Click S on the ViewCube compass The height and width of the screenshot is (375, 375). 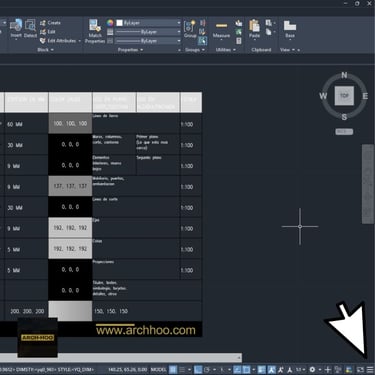click(344, 117)
